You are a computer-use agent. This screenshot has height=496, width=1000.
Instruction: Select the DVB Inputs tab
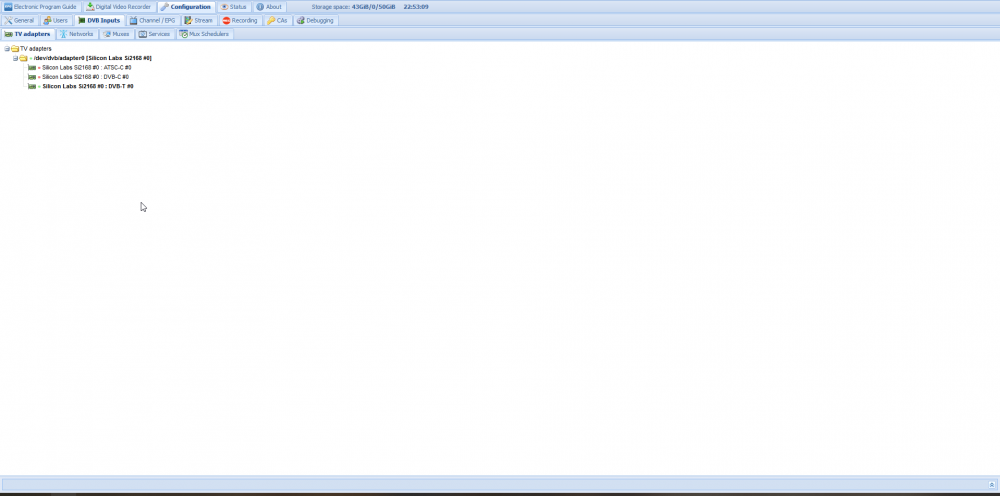99,20
